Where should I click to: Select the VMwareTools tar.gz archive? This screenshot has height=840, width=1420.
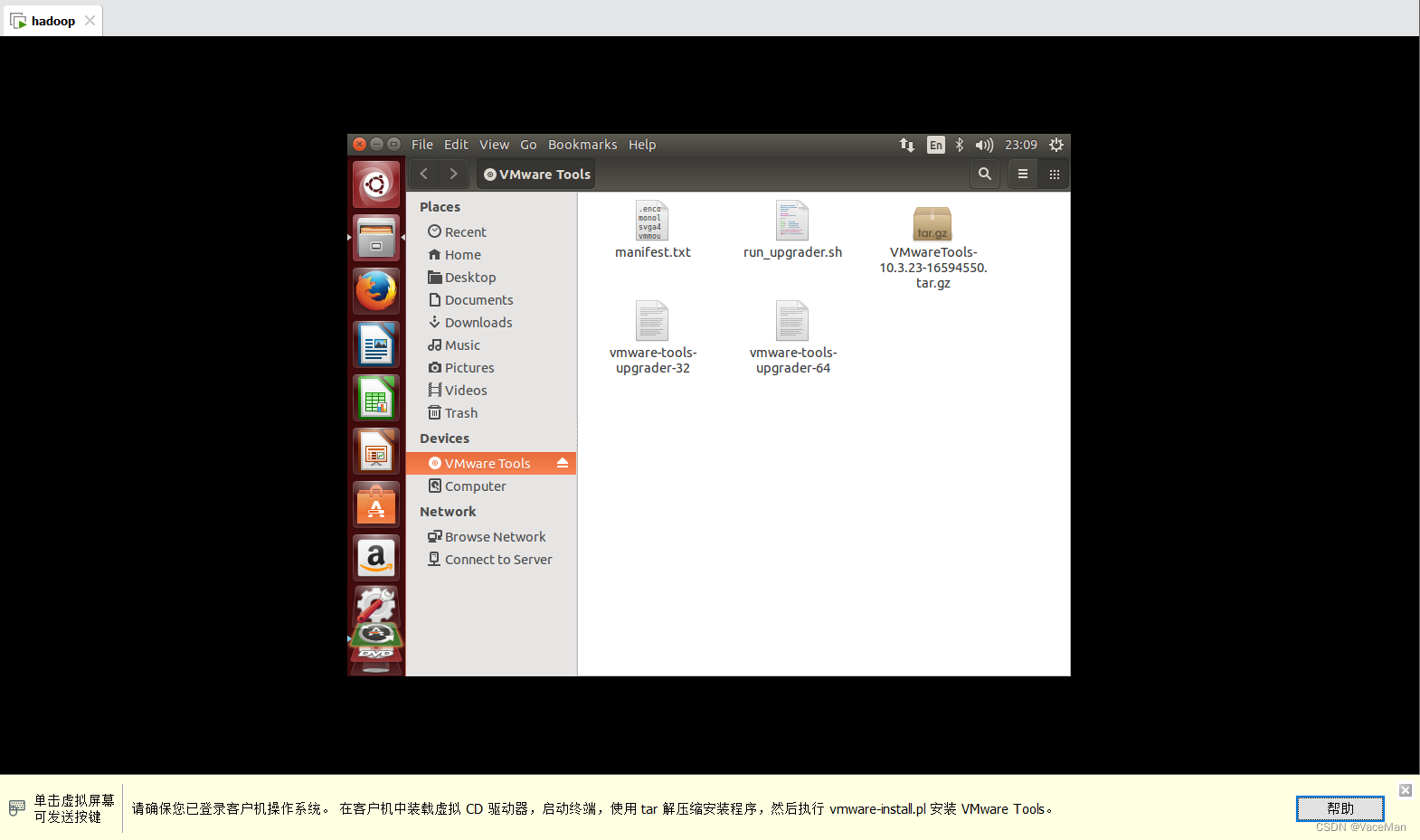click(x=932, y=246)
